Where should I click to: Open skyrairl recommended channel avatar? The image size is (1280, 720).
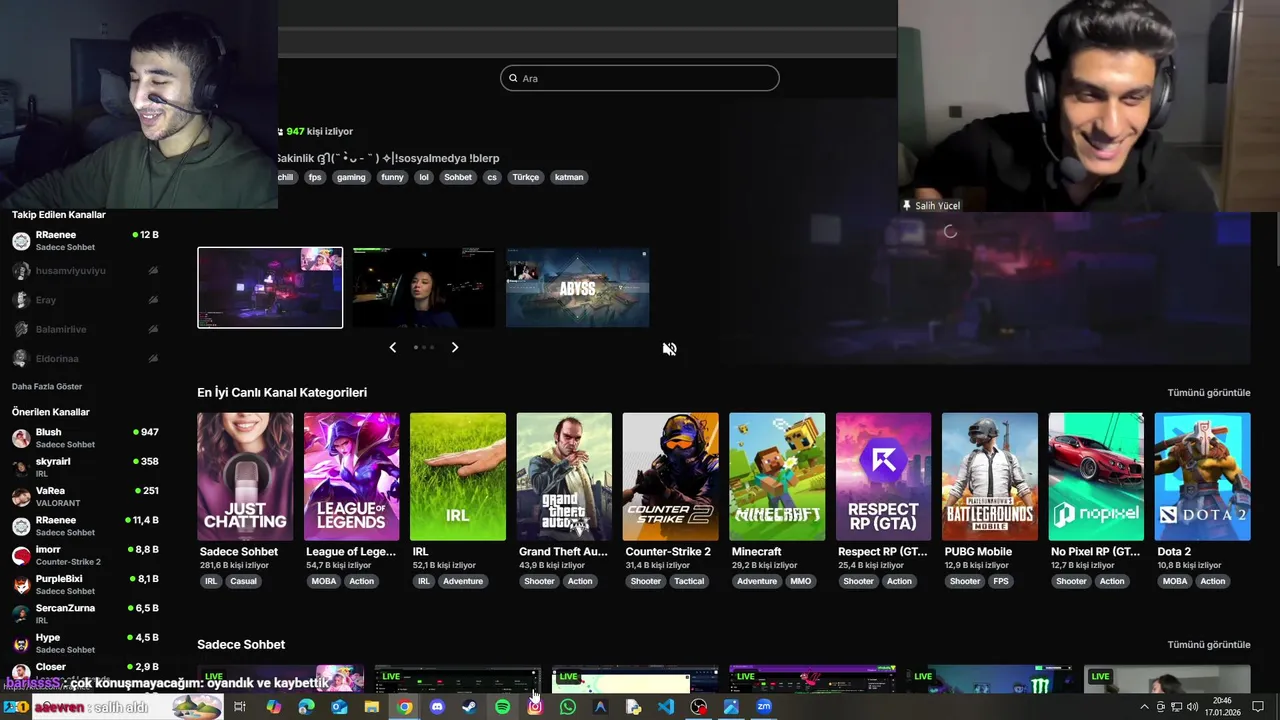[x=21, y=467]
